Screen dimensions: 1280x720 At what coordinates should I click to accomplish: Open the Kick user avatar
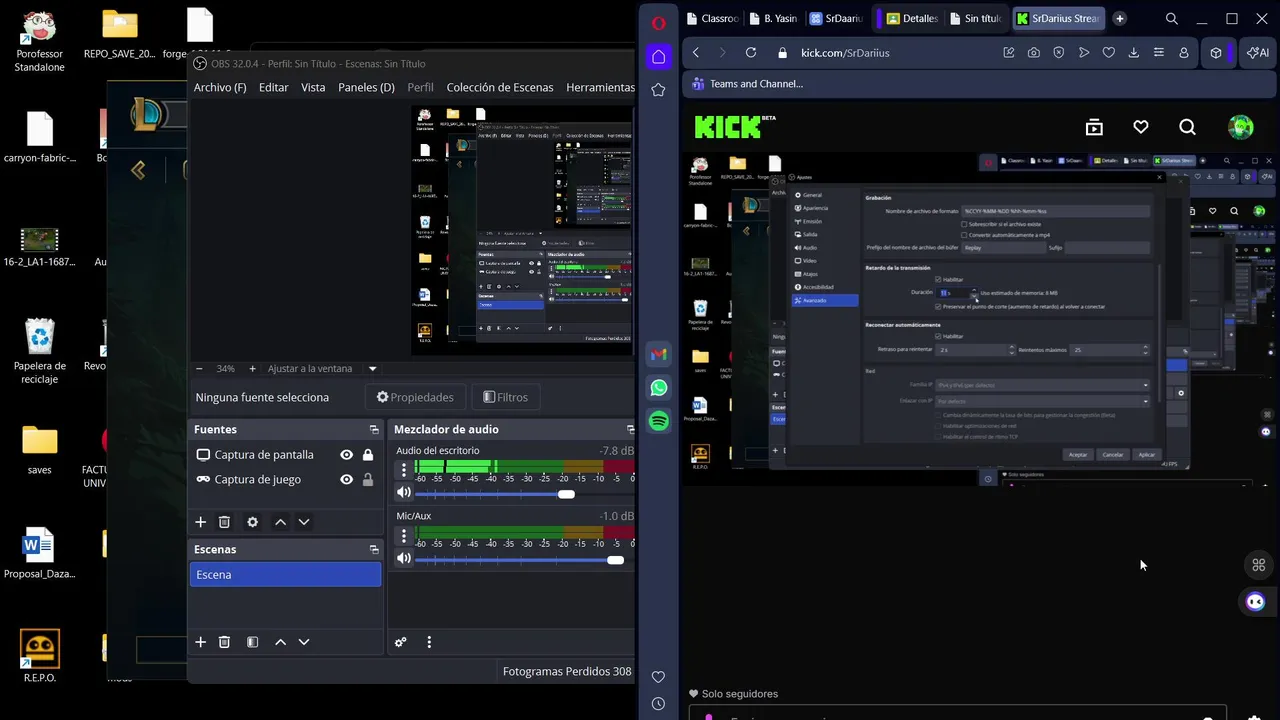tap(1241, 127)
